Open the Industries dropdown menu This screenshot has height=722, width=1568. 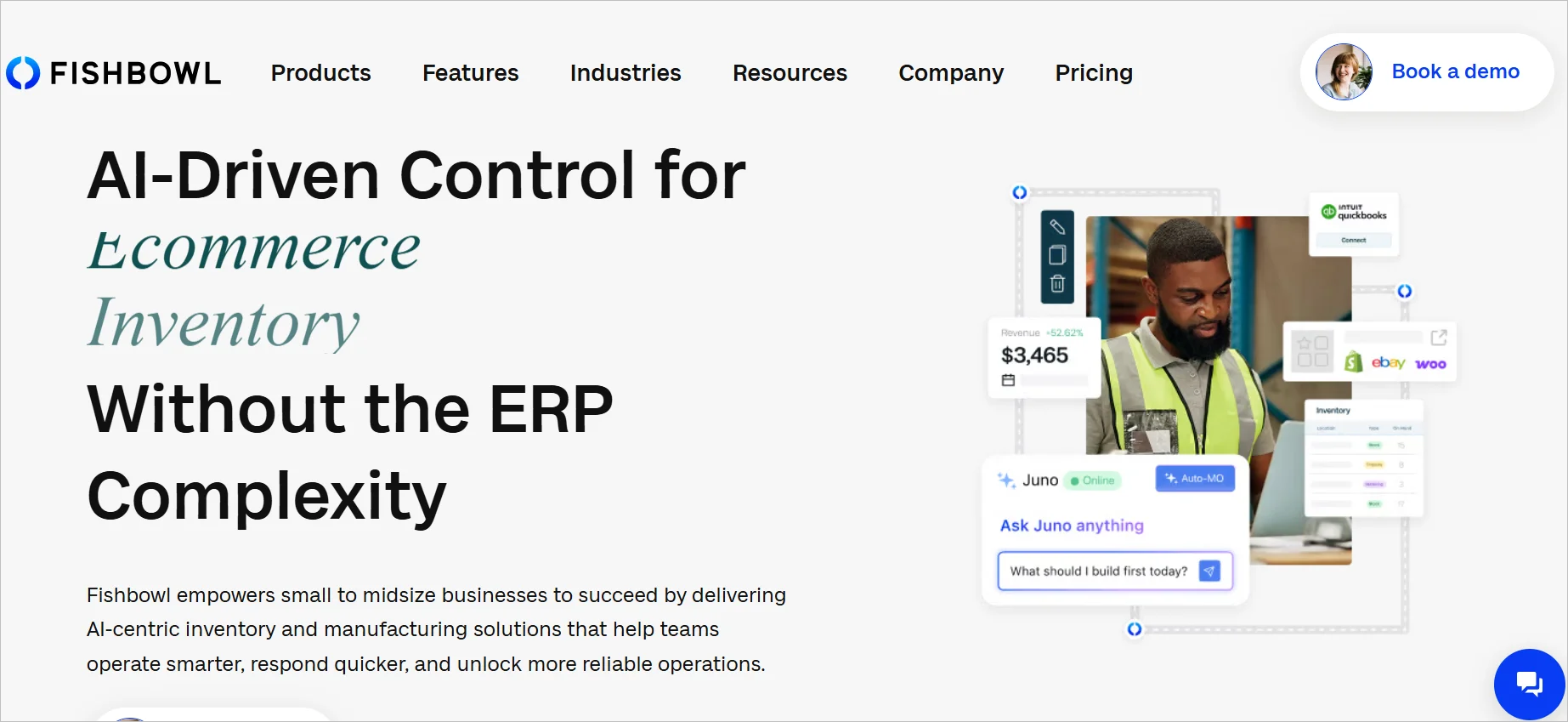626,73
